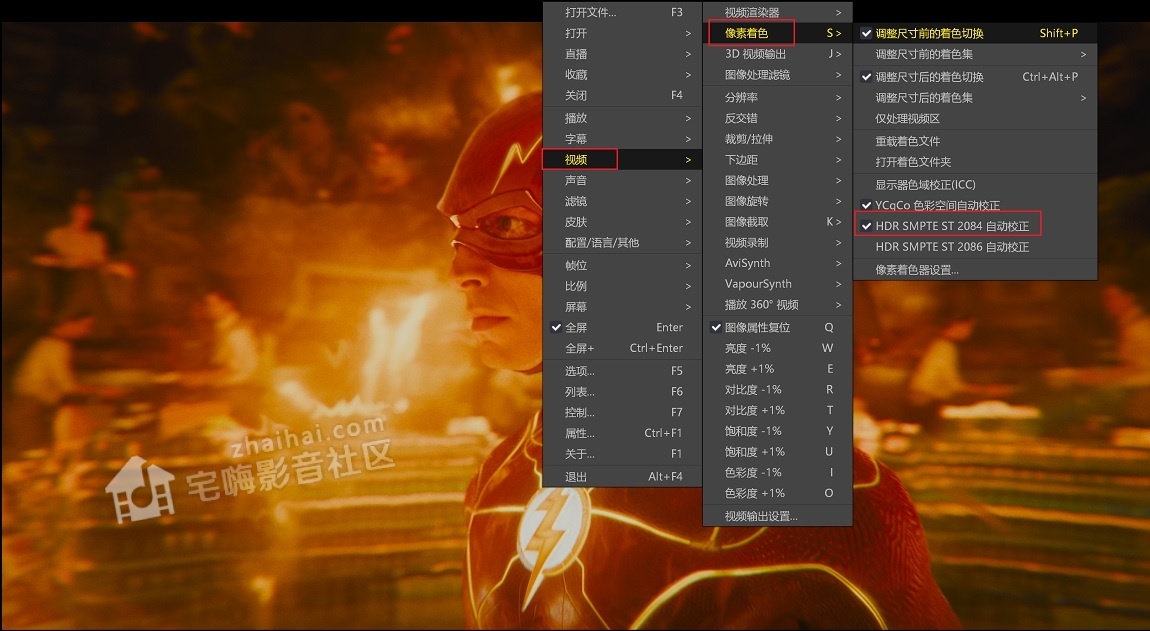
Task: Expand 调整尺寸后的着色集 shader list
Action: pos(975,98)
